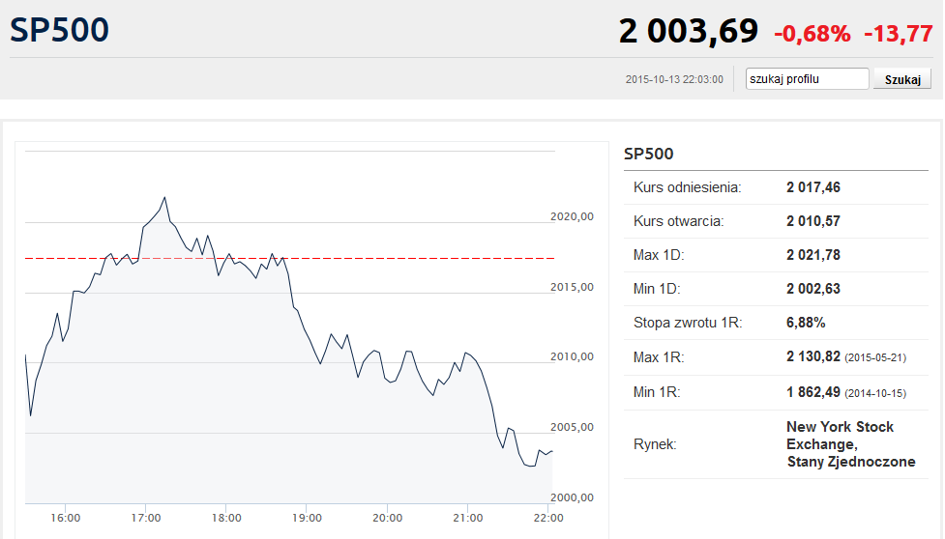Screen dimensions: 945x539
Task: Click the value 2 021,78
Action: pos(813,255)
